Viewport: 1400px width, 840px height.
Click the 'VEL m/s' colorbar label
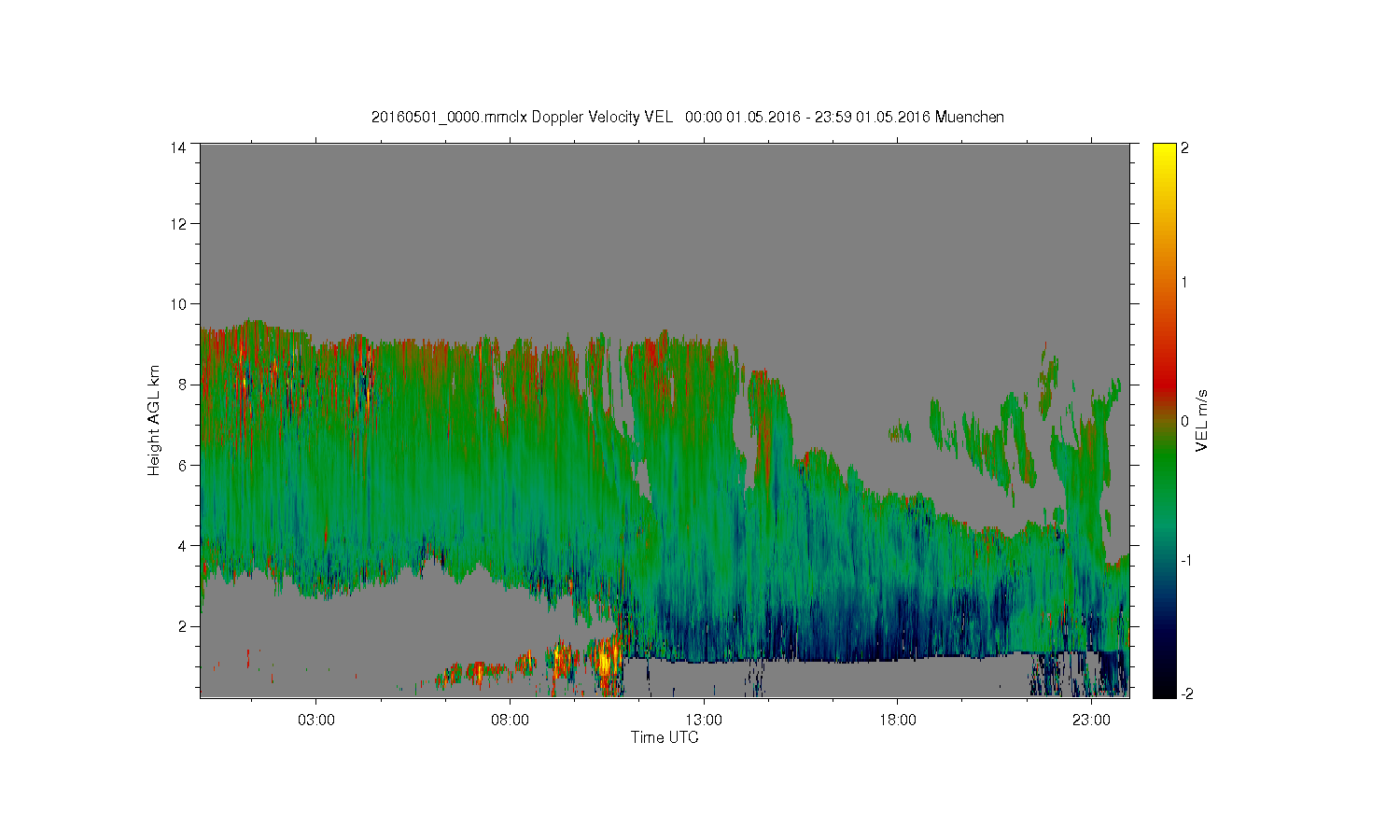(x=1202, y=420)
